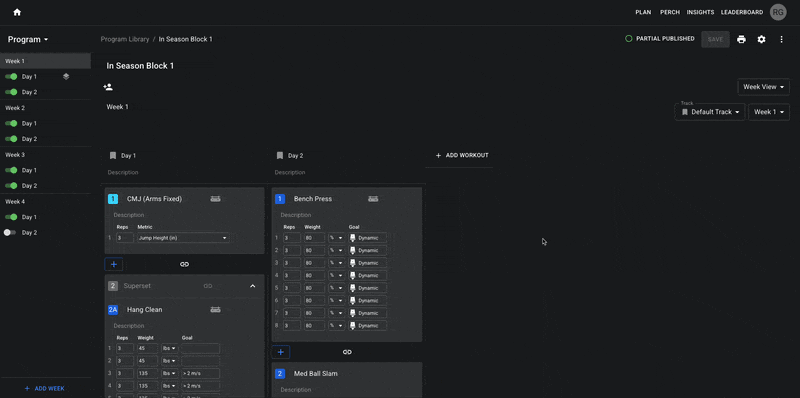This screenshot has width=800, height=398.
Task: Click the link icon below CMJ card
Action: click(x=185, y=264)
